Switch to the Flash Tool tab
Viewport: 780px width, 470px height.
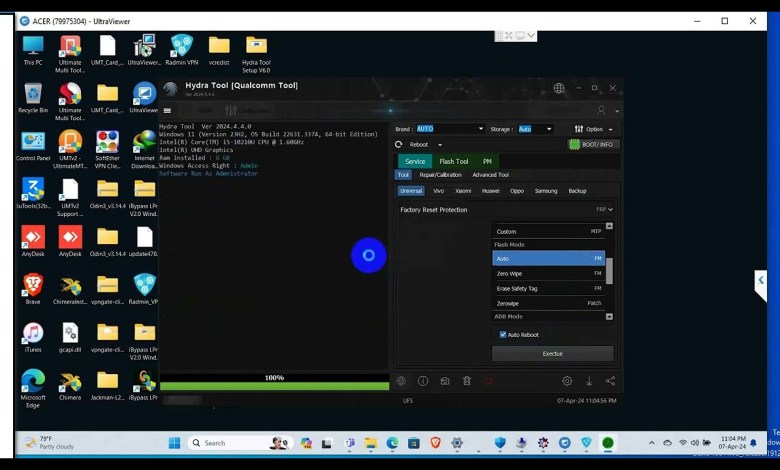454,161
